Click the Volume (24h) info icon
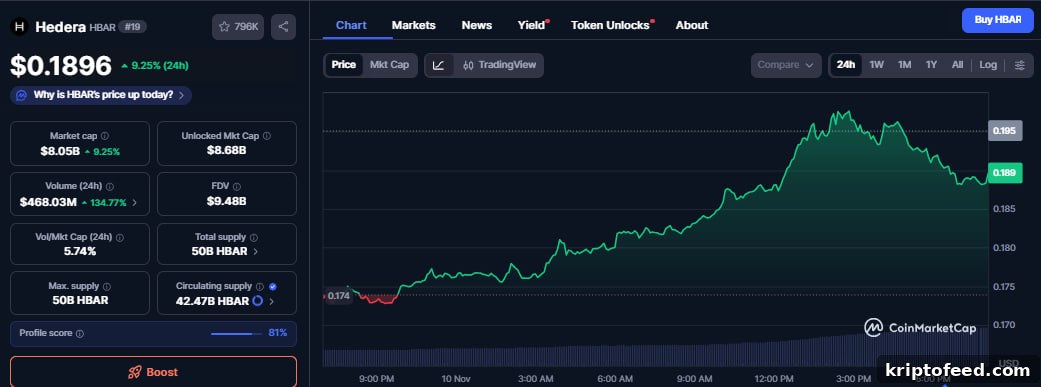 (x=110, y=187)
